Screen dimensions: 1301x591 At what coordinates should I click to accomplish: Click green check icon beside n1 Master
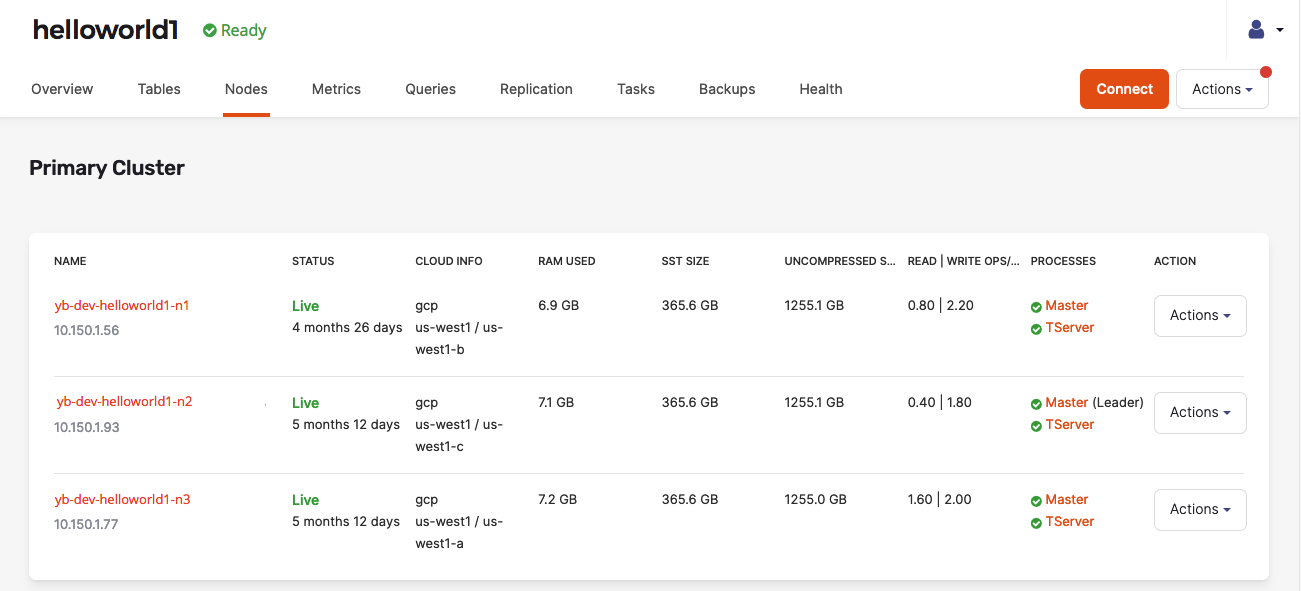1036,307
